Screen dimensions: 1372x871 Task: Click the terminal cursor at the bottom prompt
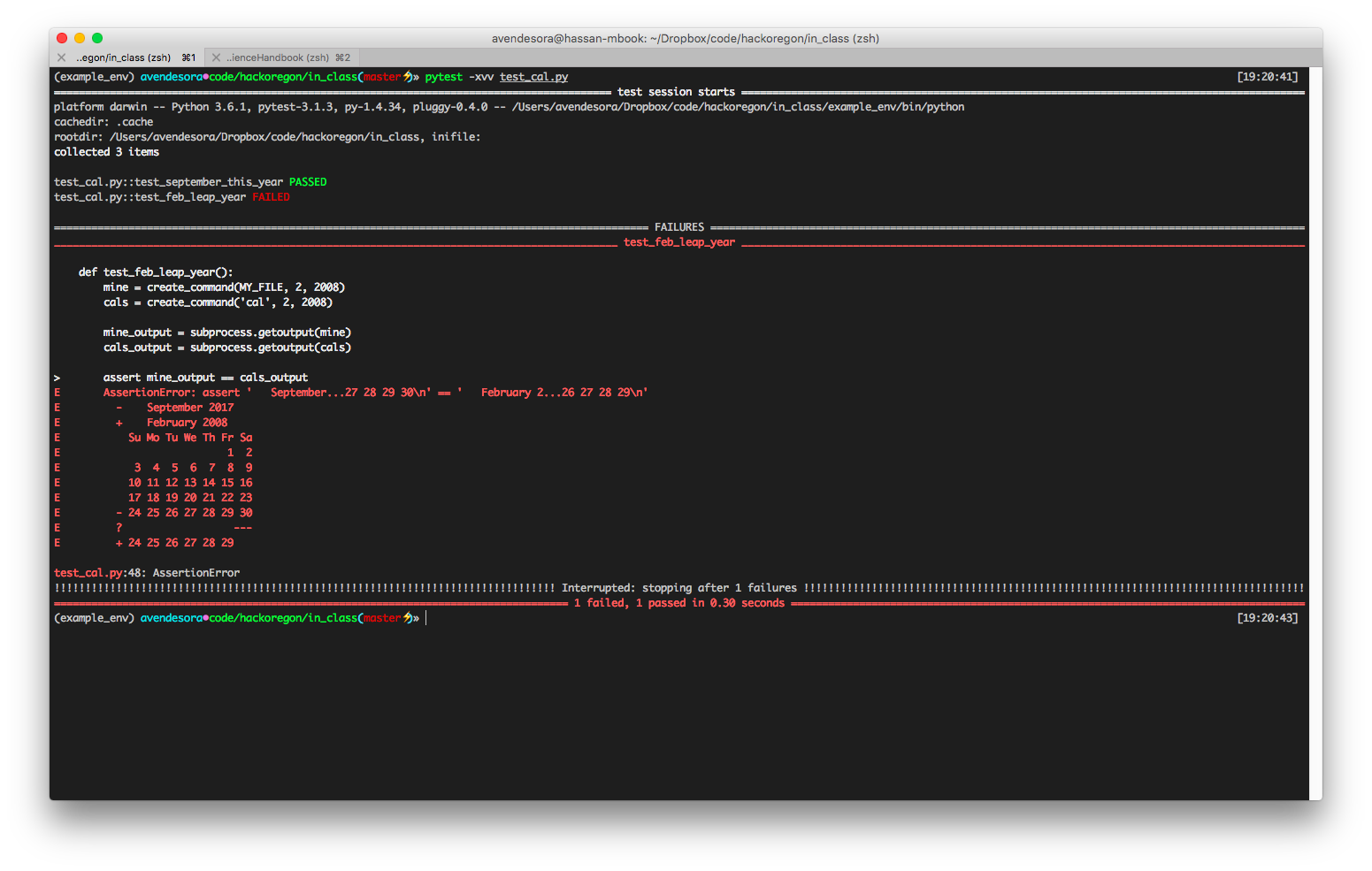426,618
